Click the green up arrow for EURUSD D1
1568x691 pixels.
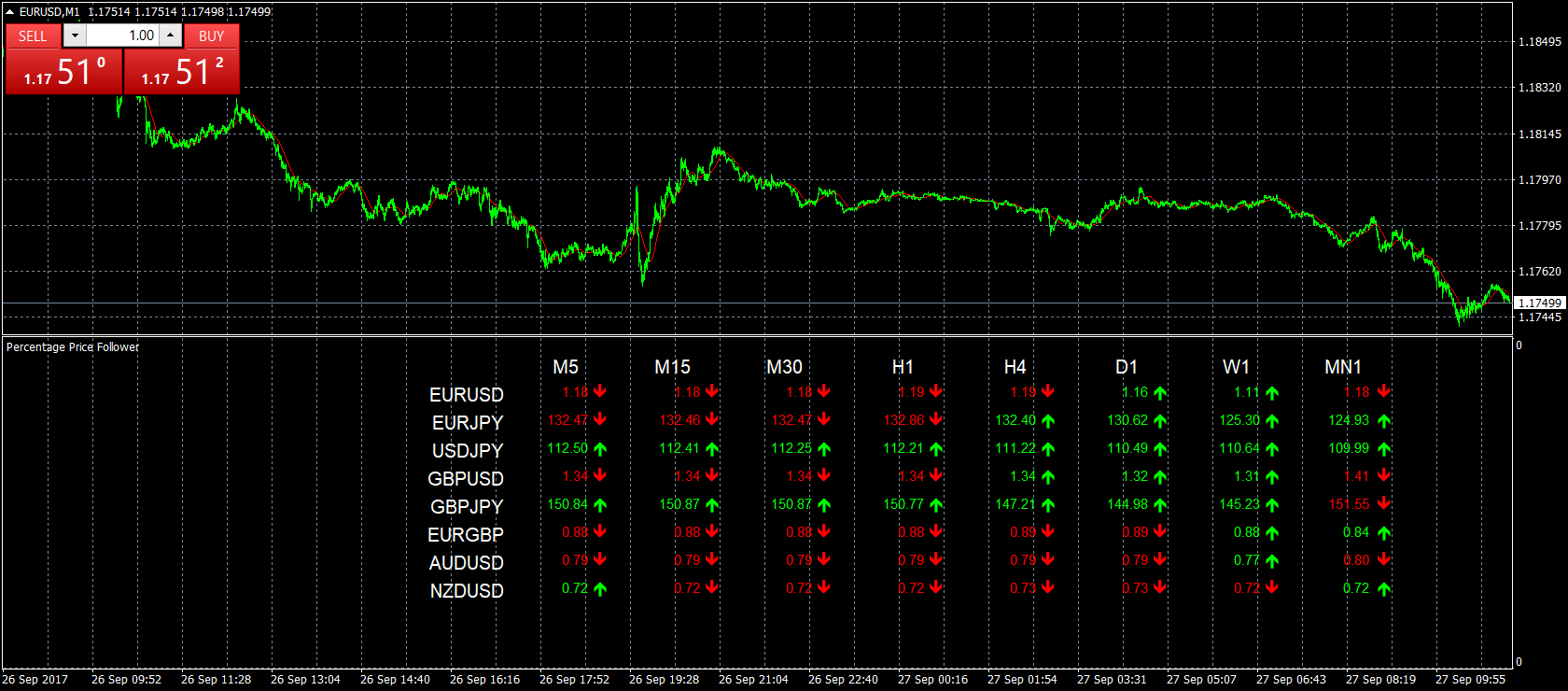[x=1160, y=393]
